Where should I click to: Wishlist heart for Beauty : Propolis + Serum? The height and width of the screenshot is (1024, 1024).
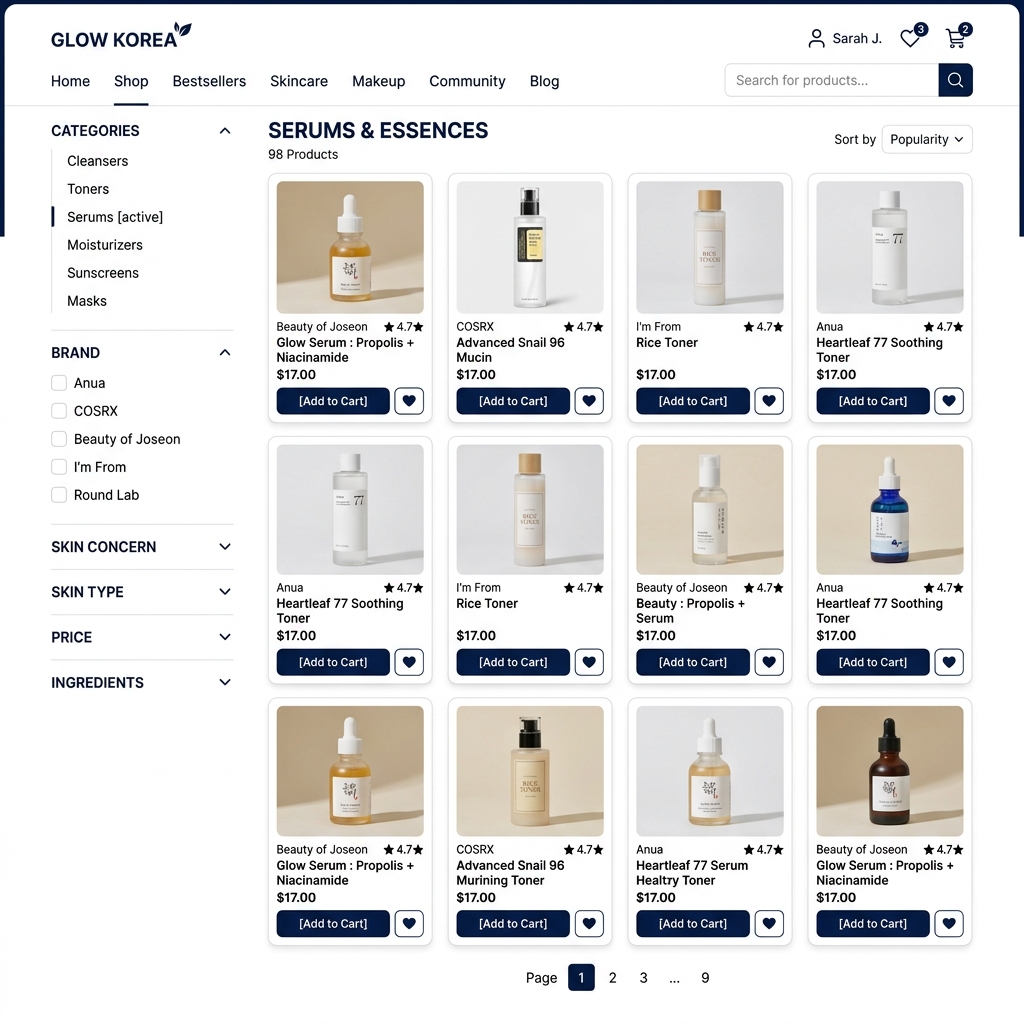coord(769,662)
